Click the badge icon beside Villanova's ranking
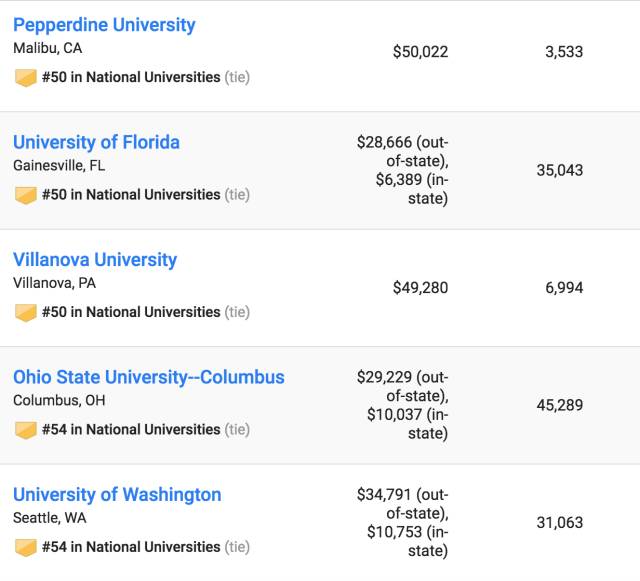 25,313
